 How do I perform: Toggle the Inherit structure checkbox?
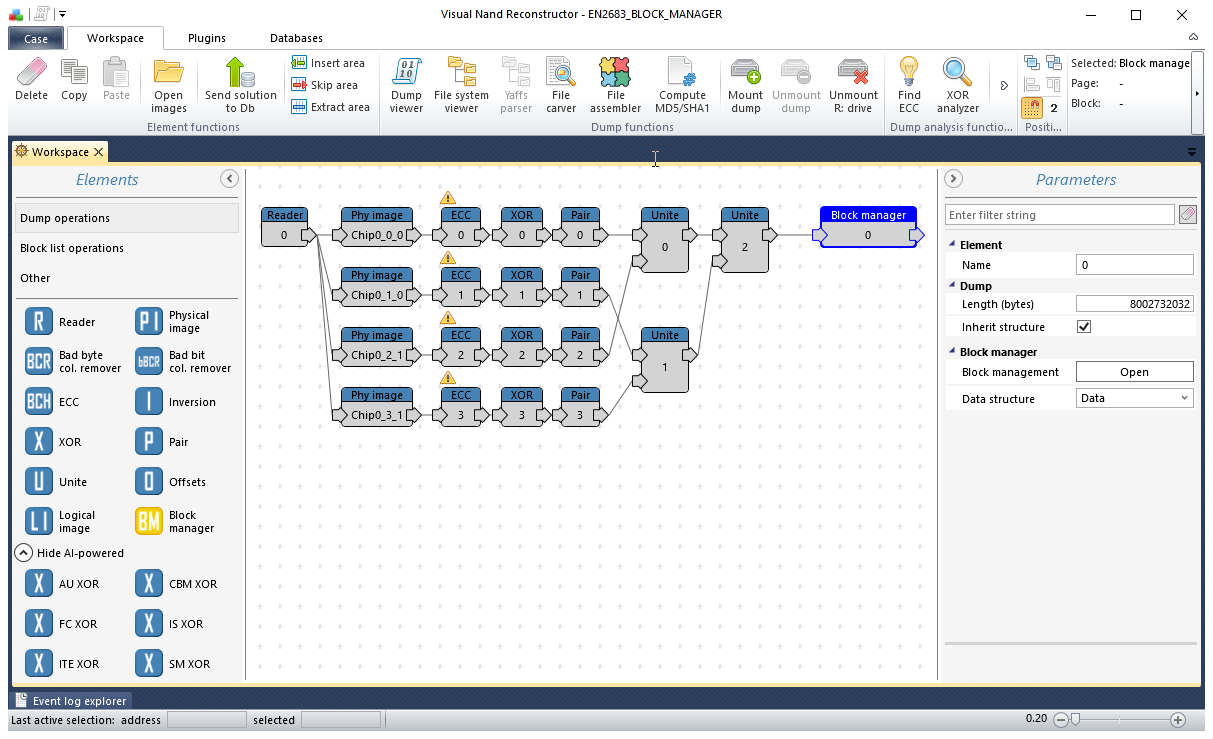(x=1084, y=327)
